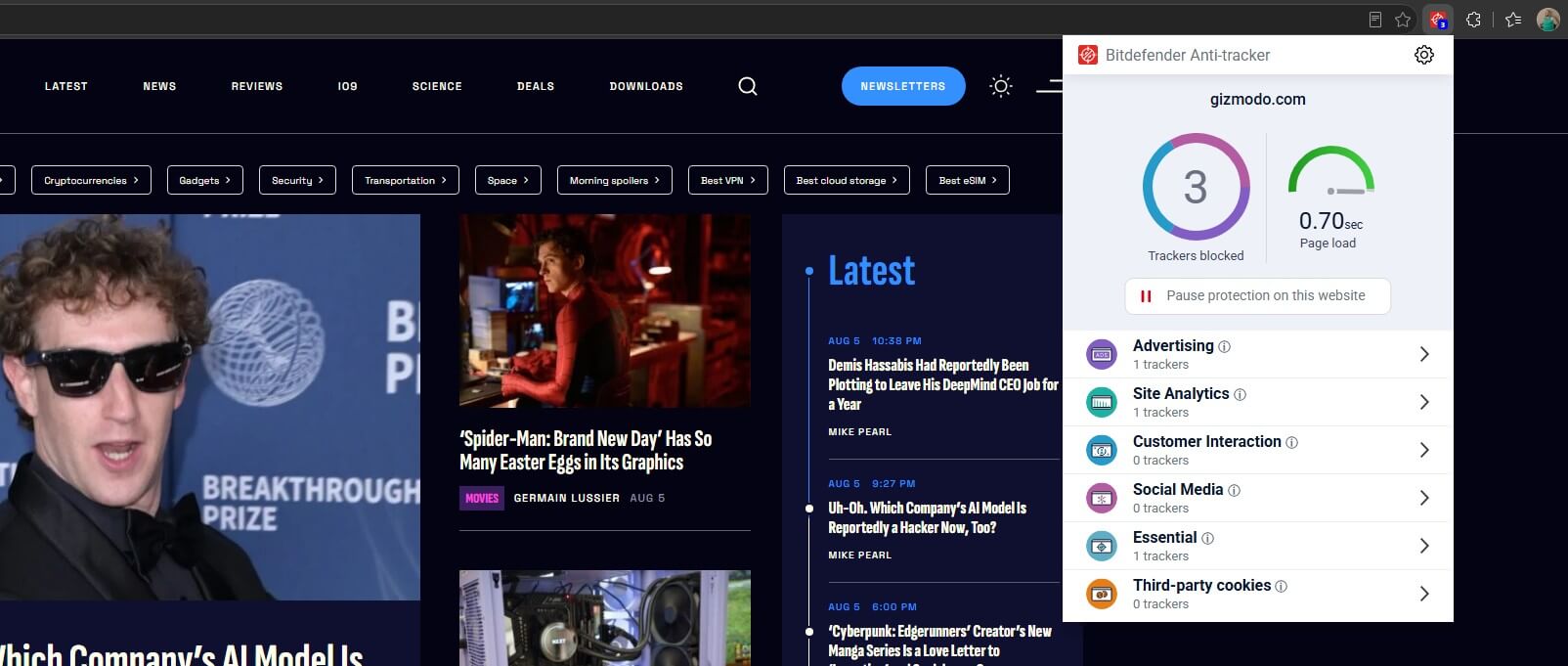
Task: Click the Advertising category icon
Action: pos(1102,354)
